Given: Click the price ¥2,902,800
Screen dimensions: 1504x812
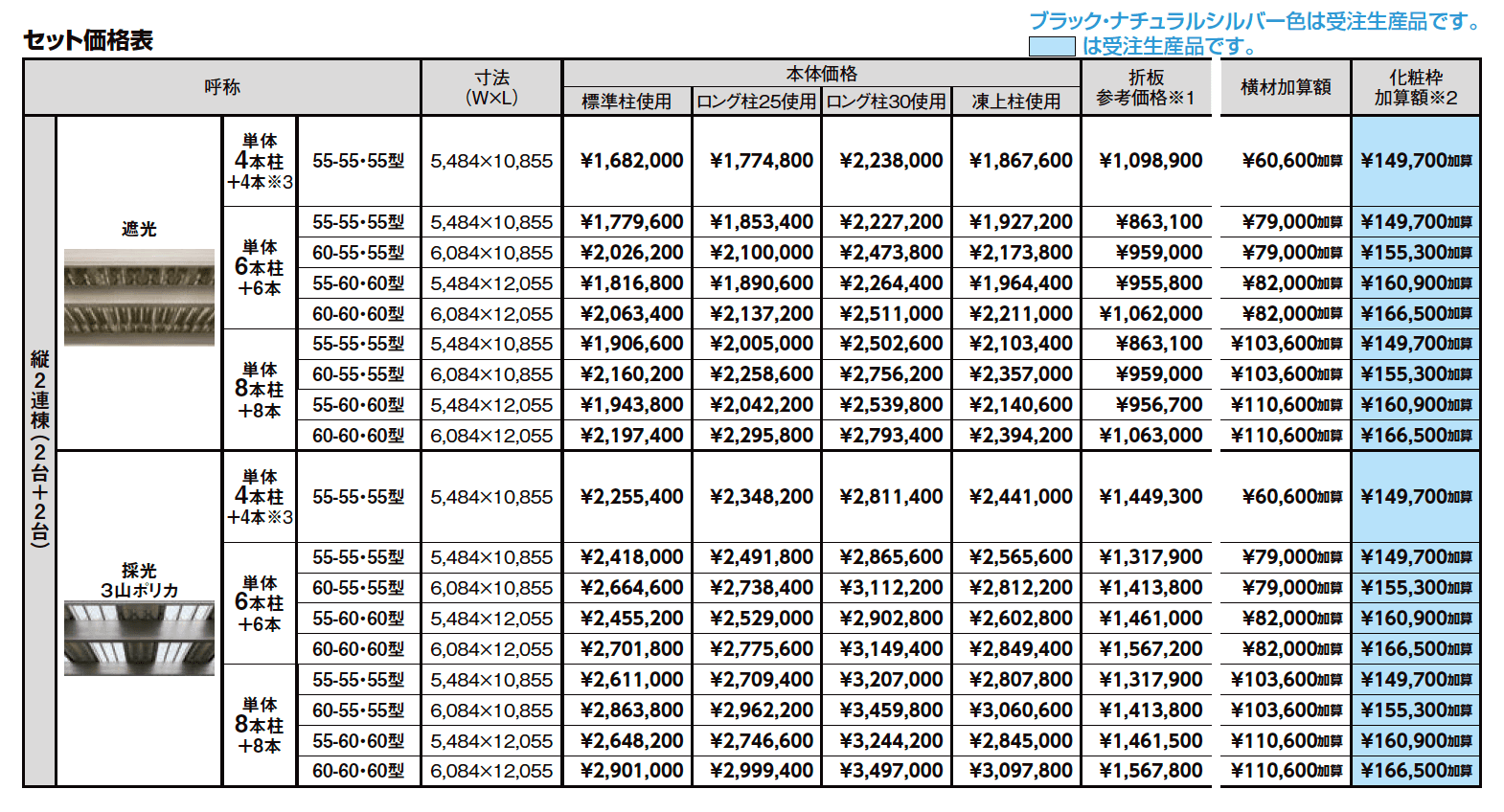Looking at the screenshot, I should (x=891, y=619).
